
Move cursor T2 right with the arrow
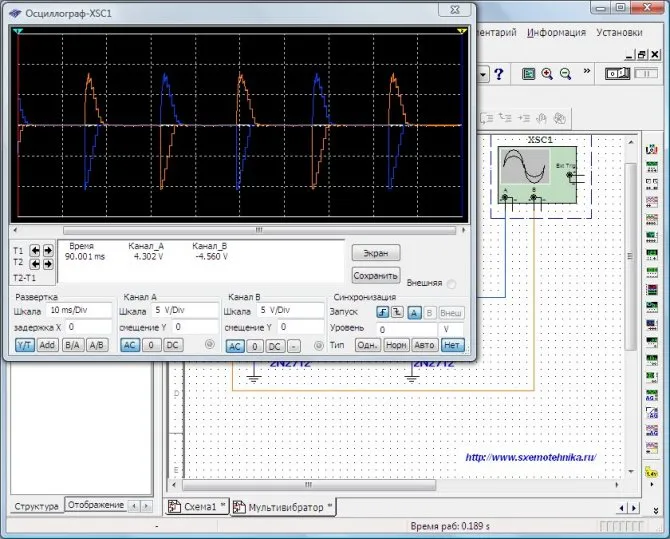click(48, 264)
